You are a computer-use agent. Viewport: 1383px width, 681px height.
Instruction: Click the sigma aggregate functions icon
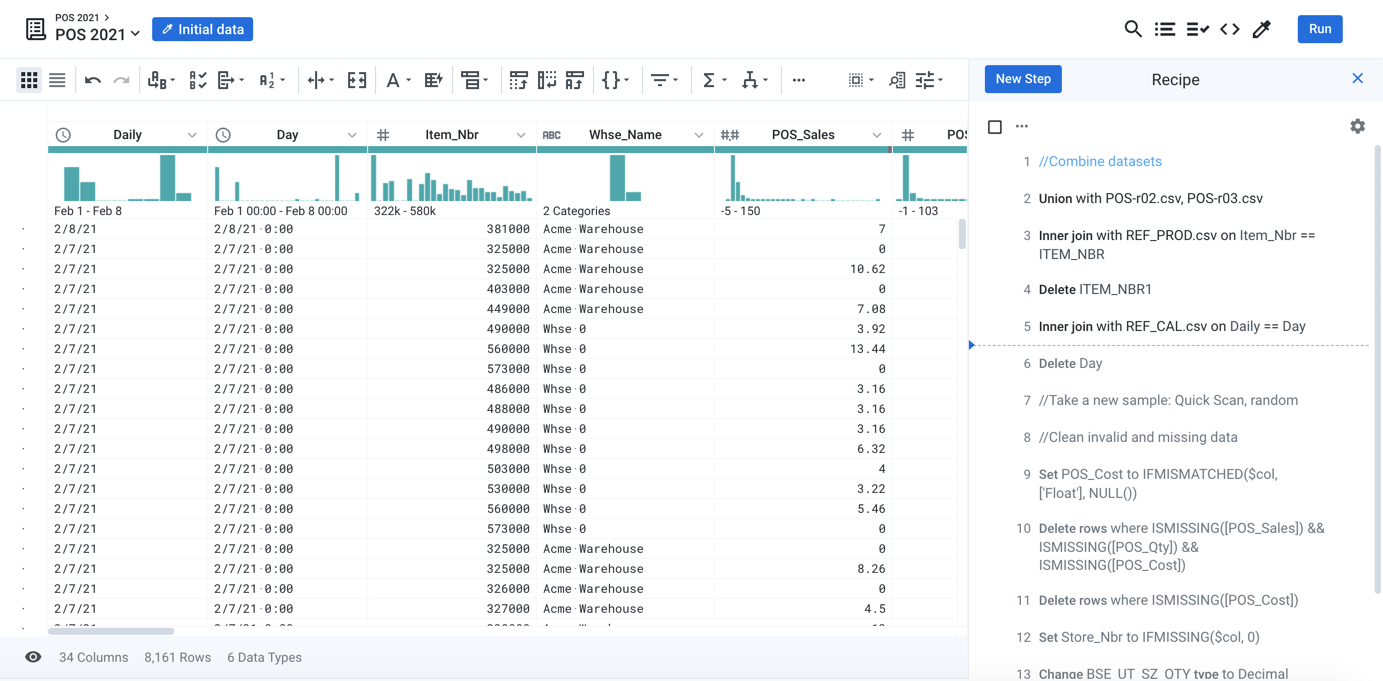pyautogui.click(x=709, y=80)
